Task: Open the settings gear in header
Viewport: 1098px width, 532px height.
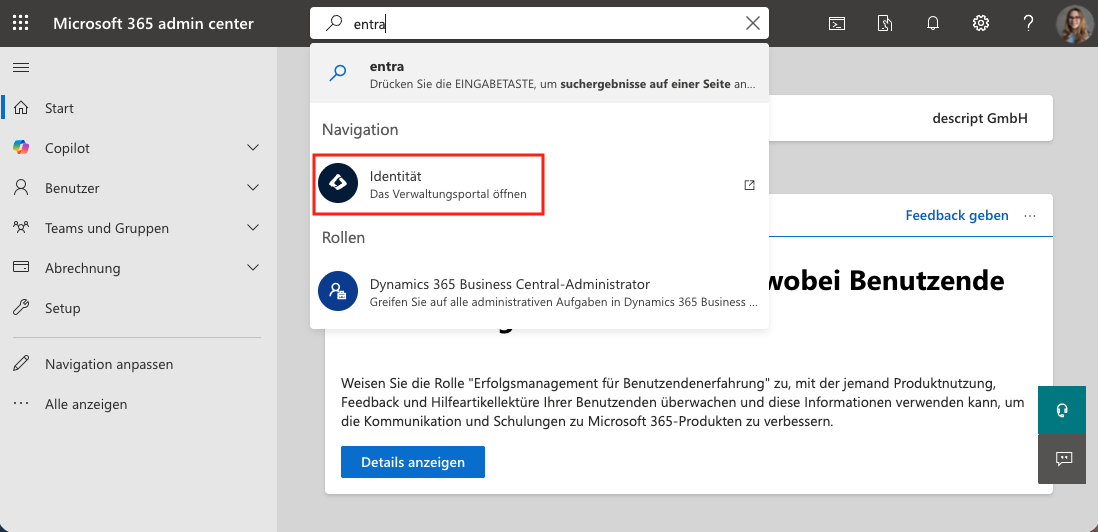Action: click(x=980, y=23)
